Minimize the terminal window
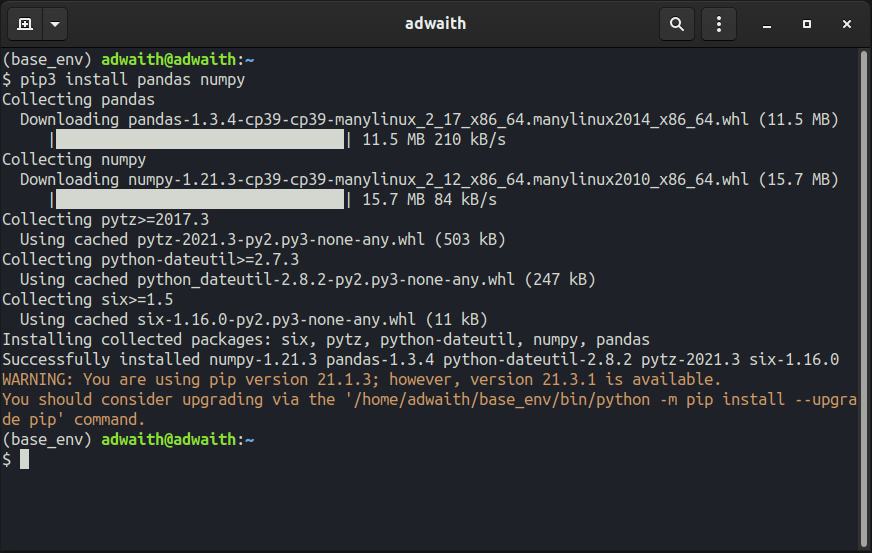872x553 pixels. point(767,24)
